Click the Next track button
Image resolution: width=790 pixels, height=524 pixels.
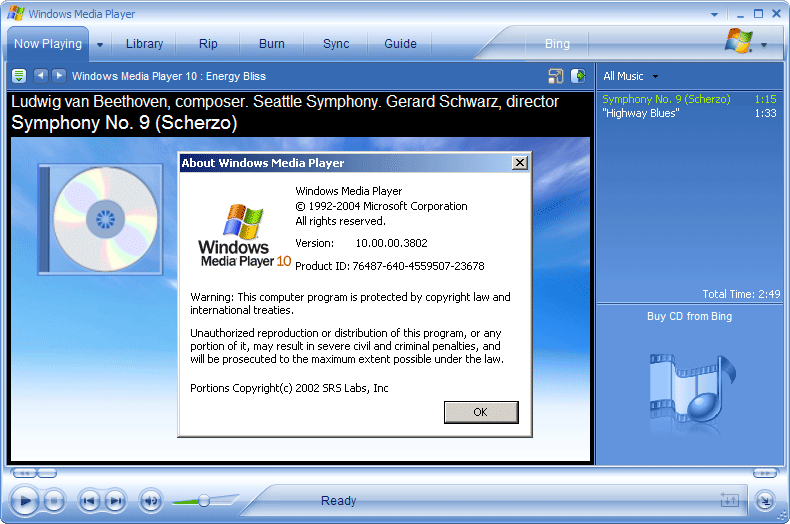pos(115,501)
